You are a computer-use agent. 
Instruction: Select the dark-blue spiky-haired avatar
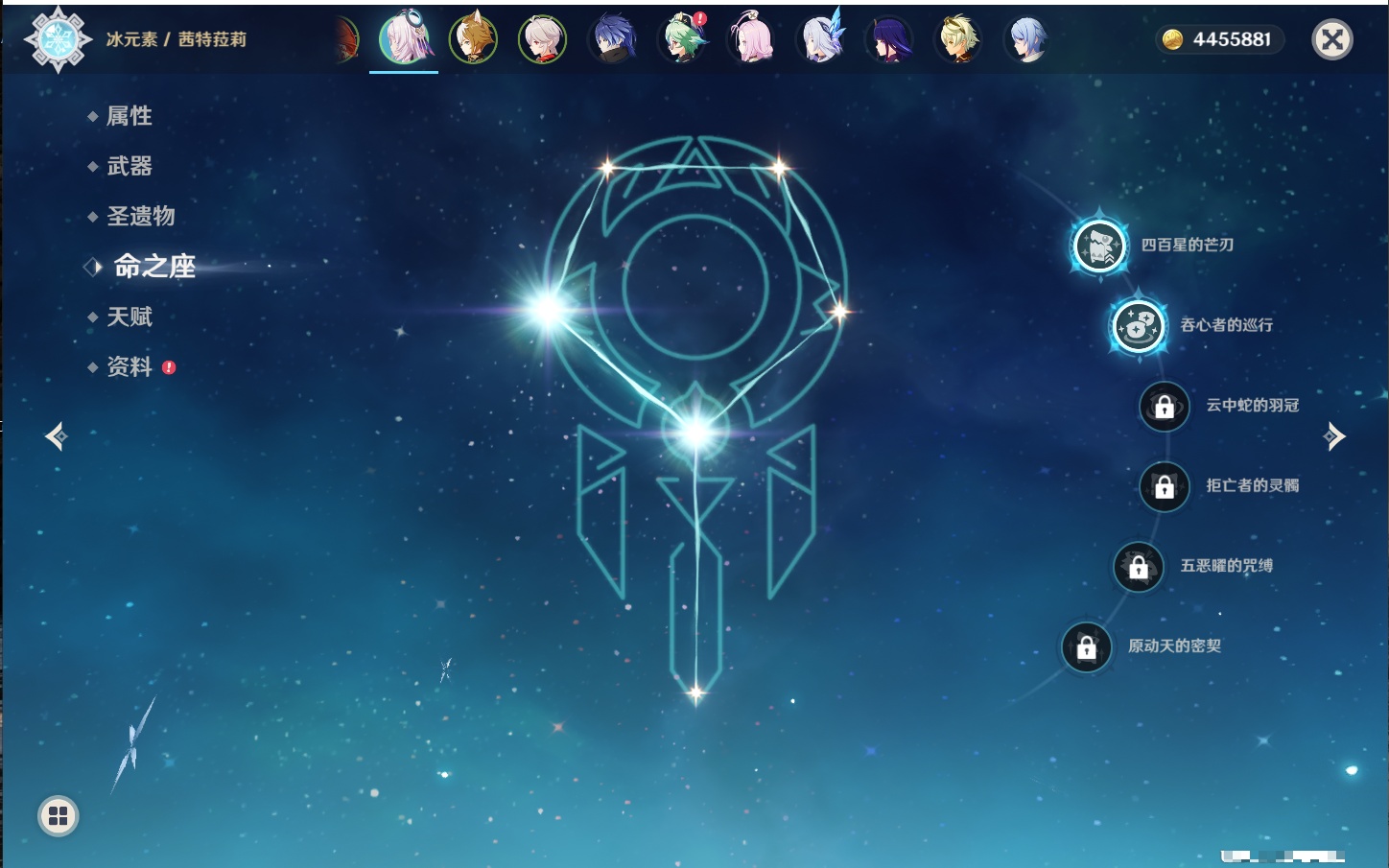pyautogui.click(x=612, y=39)
